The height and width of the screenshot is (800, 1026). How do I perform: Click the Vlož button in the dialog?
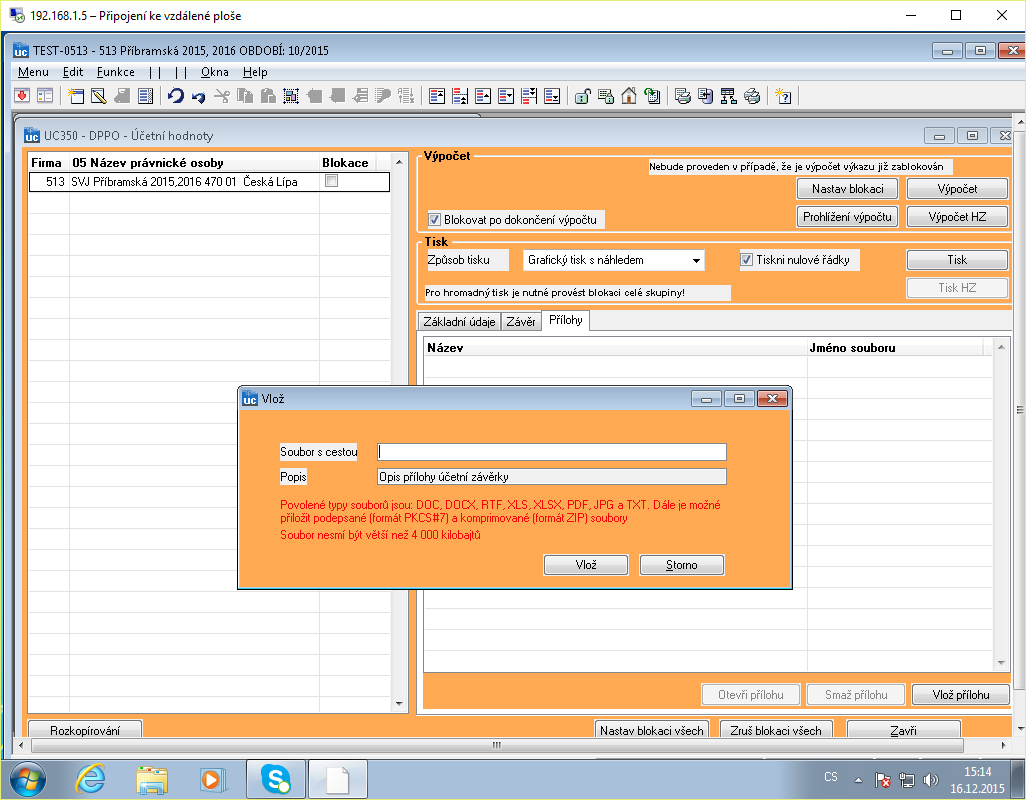[586, 565]
